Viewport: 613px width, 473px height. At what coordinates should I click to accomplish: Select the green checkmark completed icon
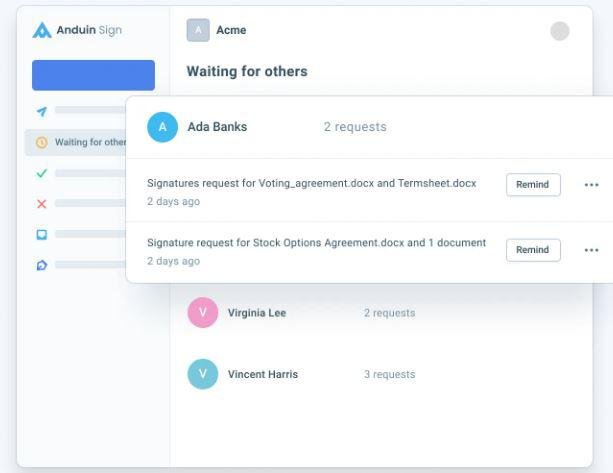[41, 173]
